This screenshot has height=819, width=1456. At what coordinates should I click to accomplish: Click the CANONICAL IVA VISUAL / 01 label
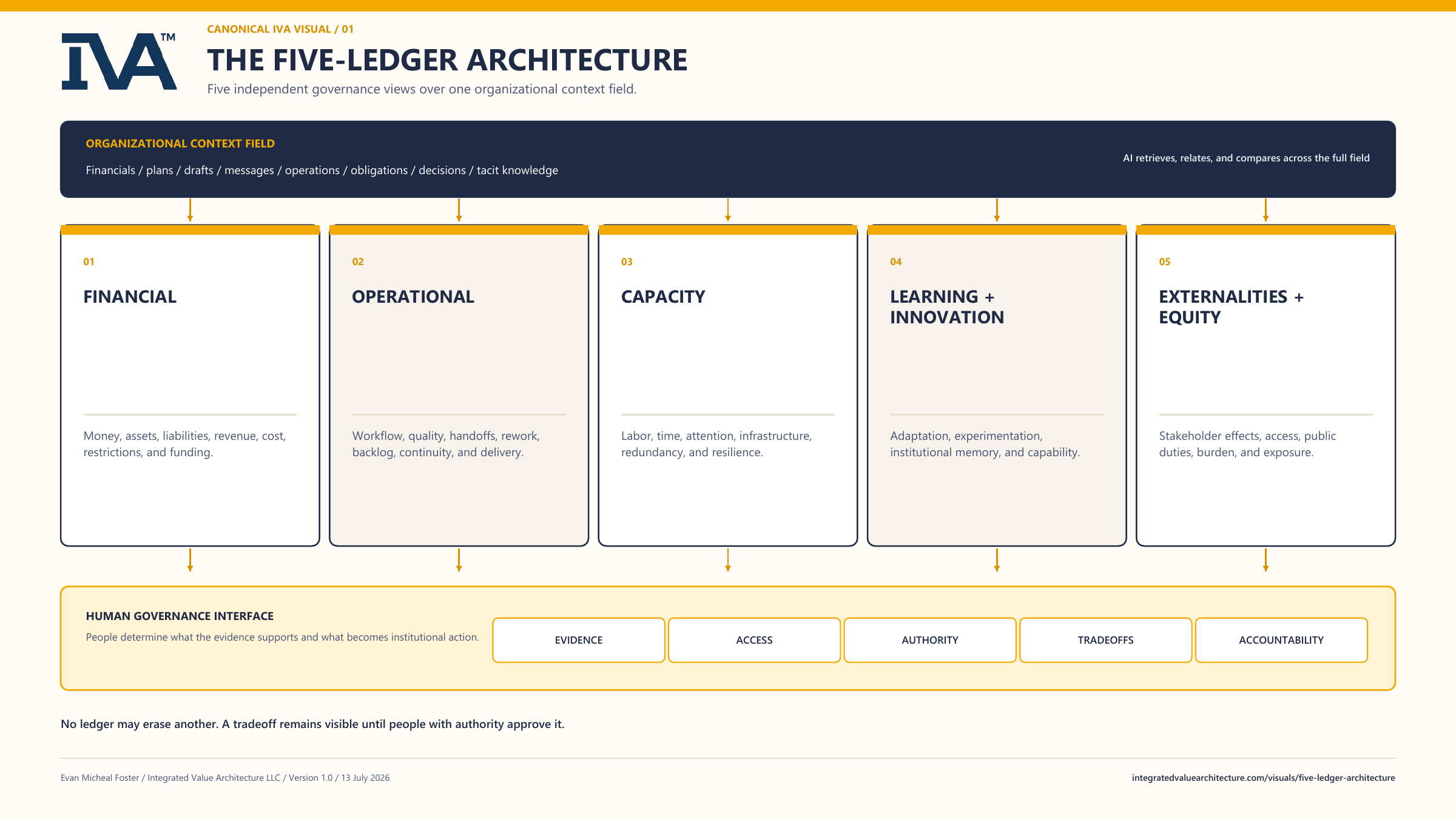point(280,29)
